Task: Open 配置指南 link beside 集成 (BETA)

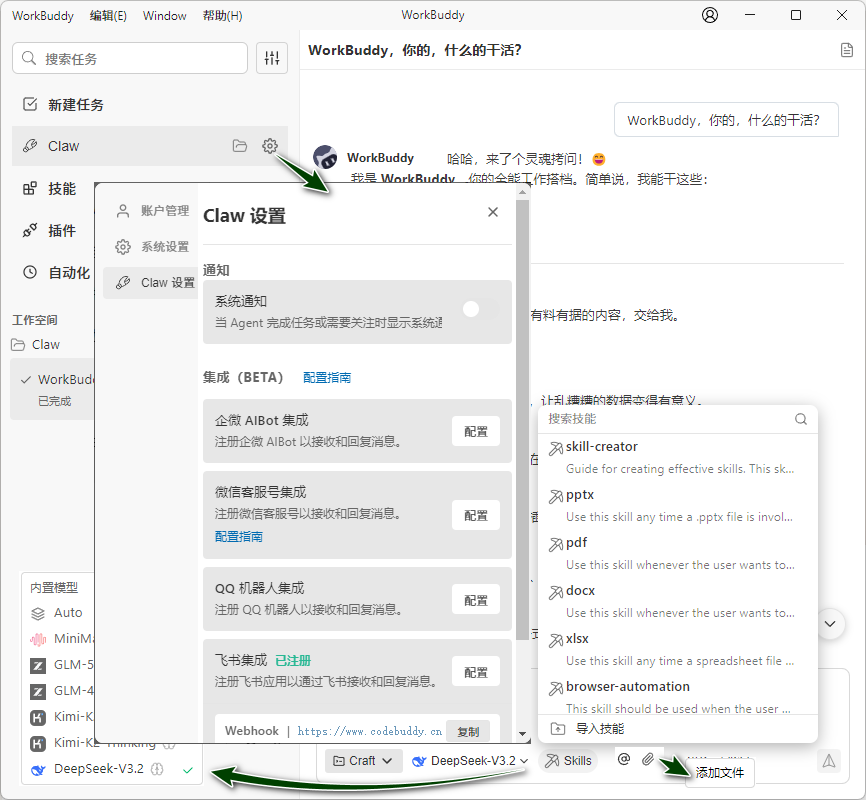Action: click(x=327, y=377)
